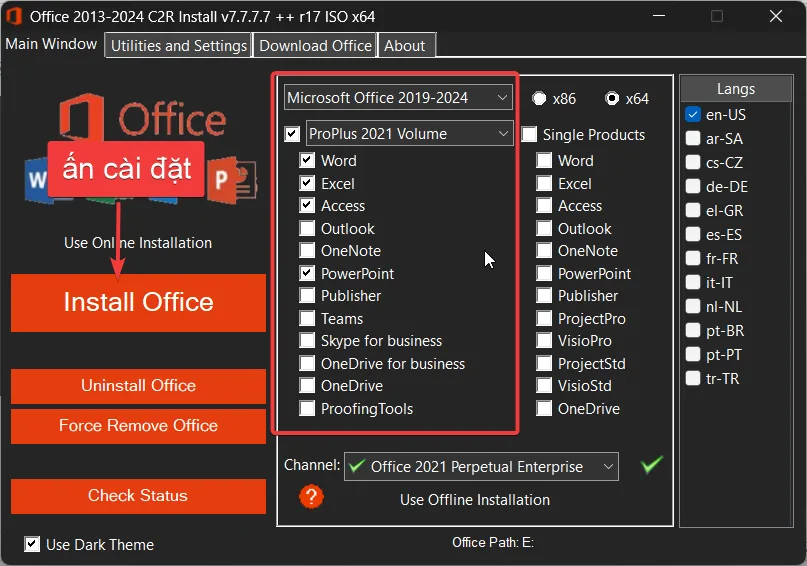This screenshot has height=566, width=807.
Task: Enable the pt-PT language
Action: point(693,354)
